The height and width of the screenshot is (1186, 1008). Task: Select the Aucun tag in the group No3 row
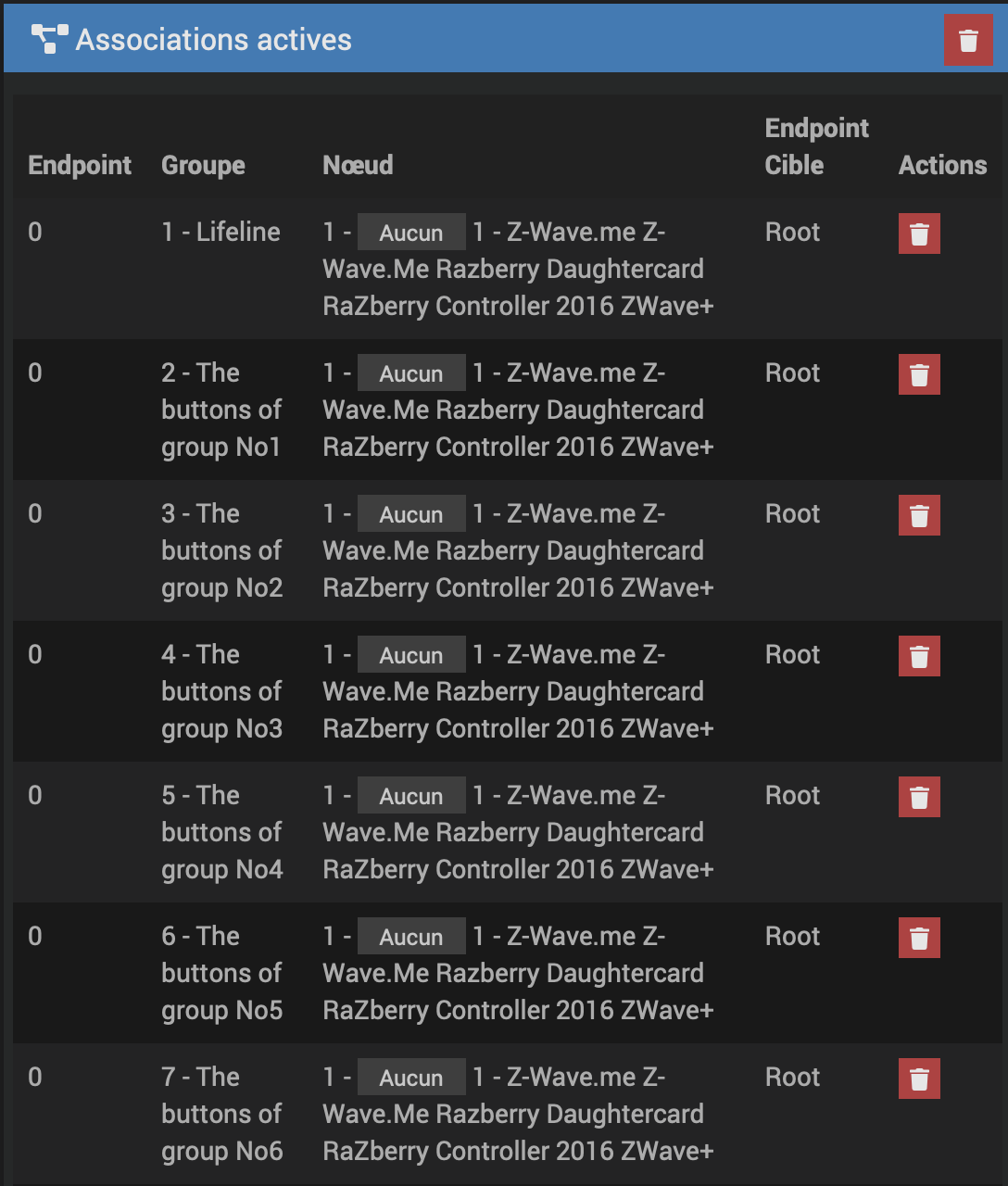tap(411, 656)
